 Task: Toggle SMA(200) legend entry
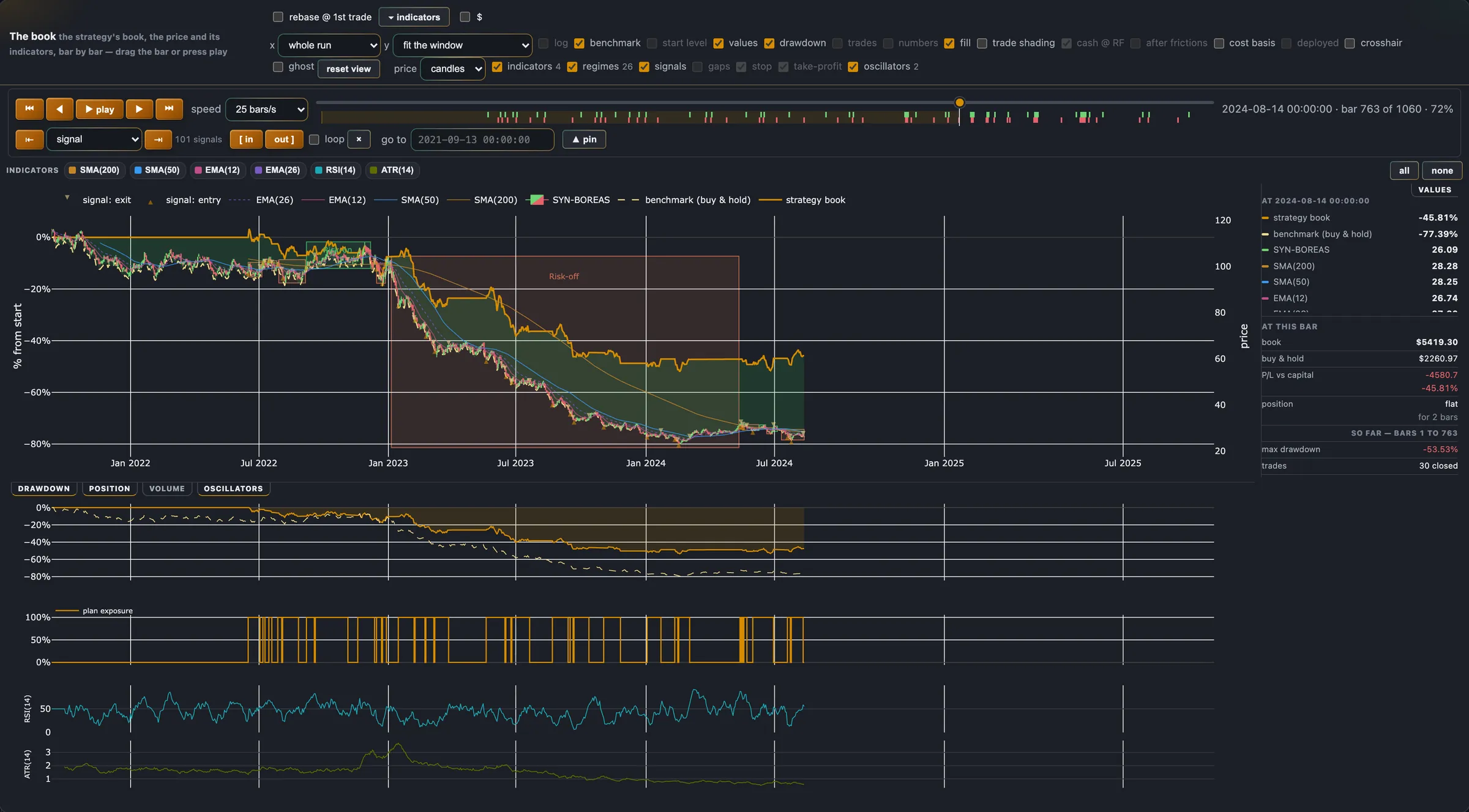pyautogui.click(x=482, y=200)
